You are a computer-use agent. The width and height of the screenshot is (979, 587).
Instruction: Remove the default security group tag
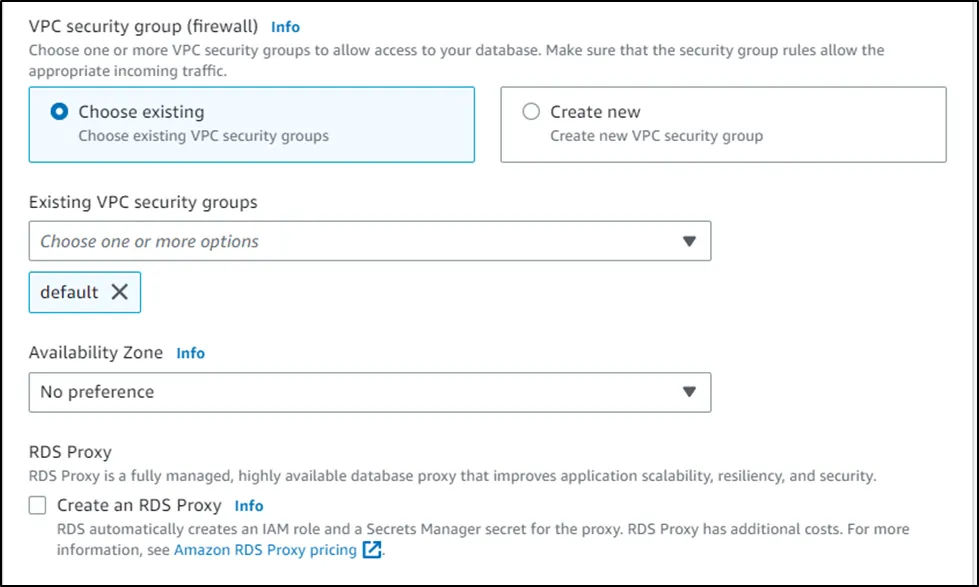(x=119, y=292)
